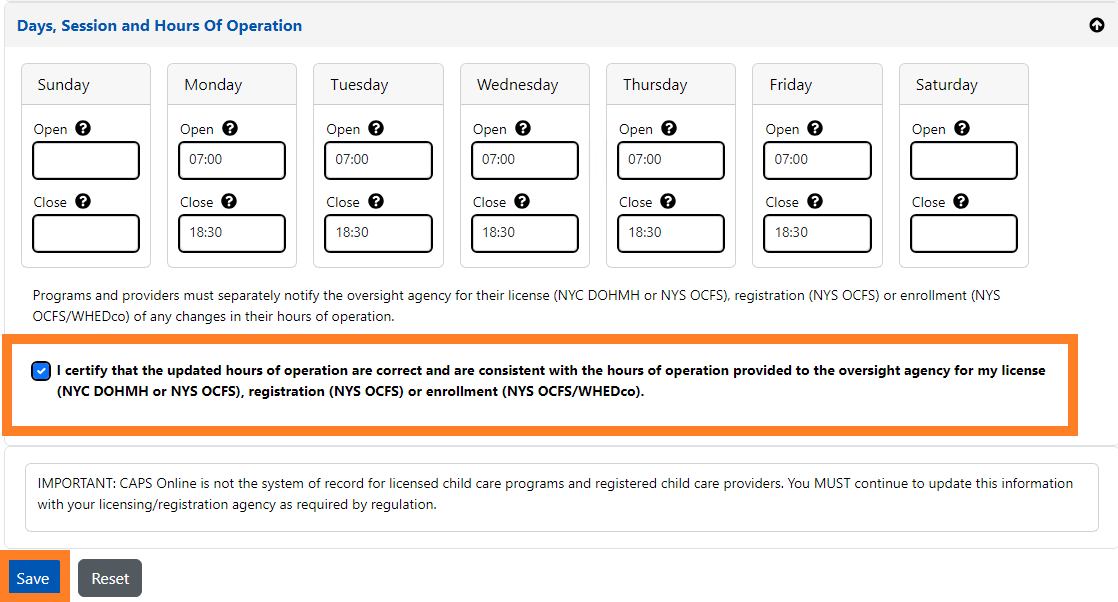Click empty Sunday Open field

pyautogui.click(x=86, y=160)
